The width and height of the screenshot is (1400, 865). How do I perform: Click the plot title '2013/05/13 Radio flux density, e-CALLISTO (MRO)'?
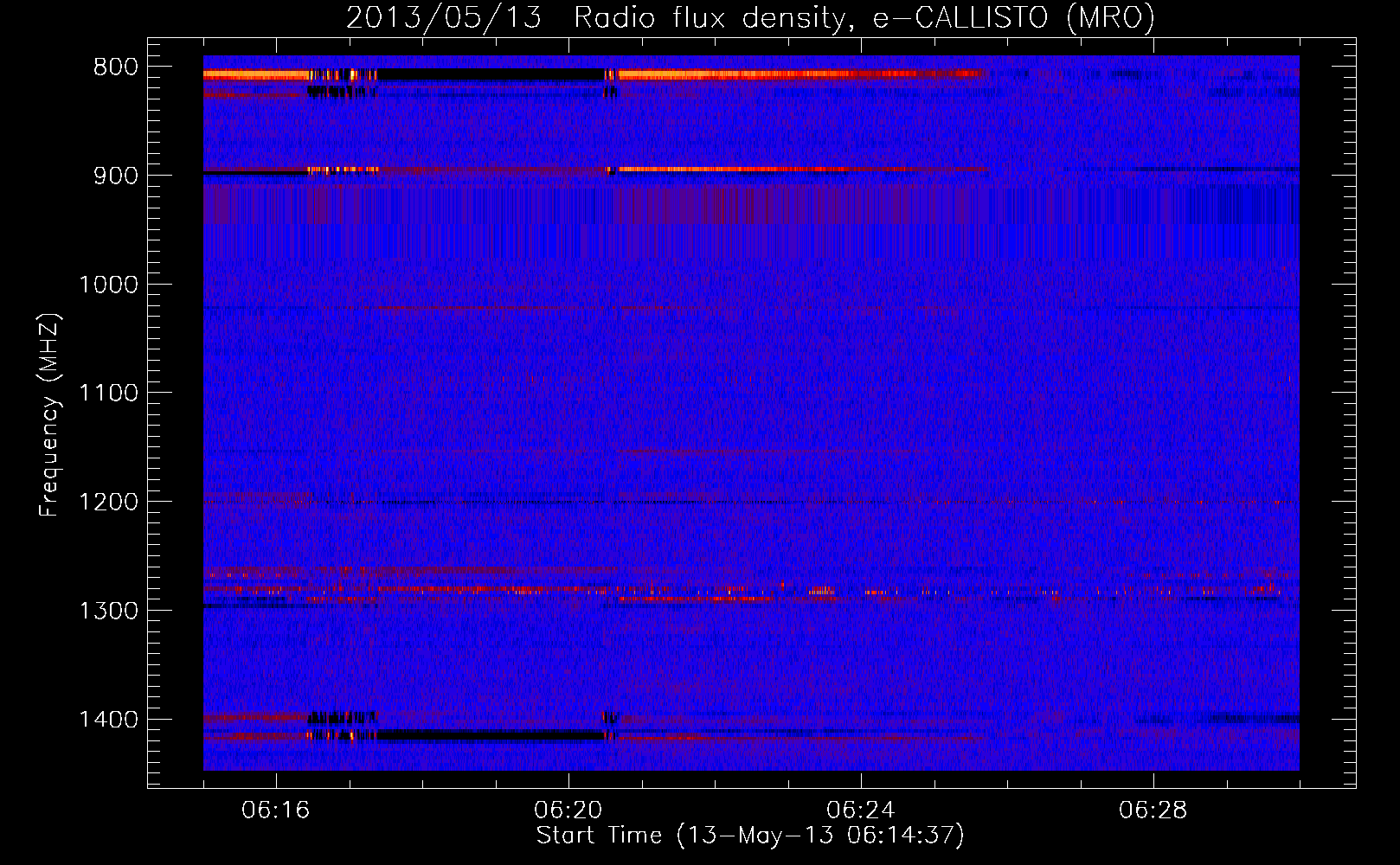pyautogui.click(x=750, y=18)
